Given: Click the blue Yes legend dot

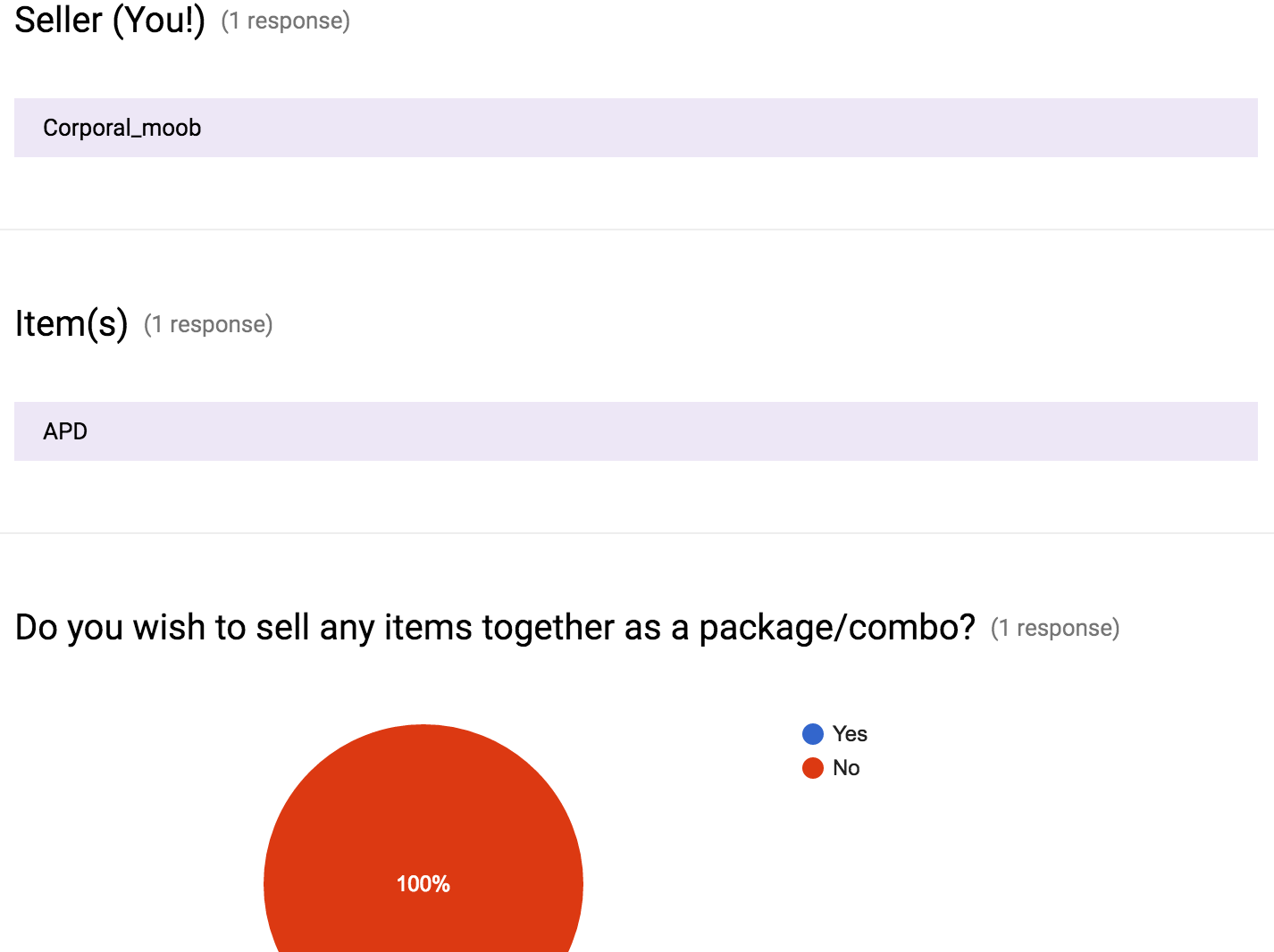Looking at the screenshot, I should [812, 734].
